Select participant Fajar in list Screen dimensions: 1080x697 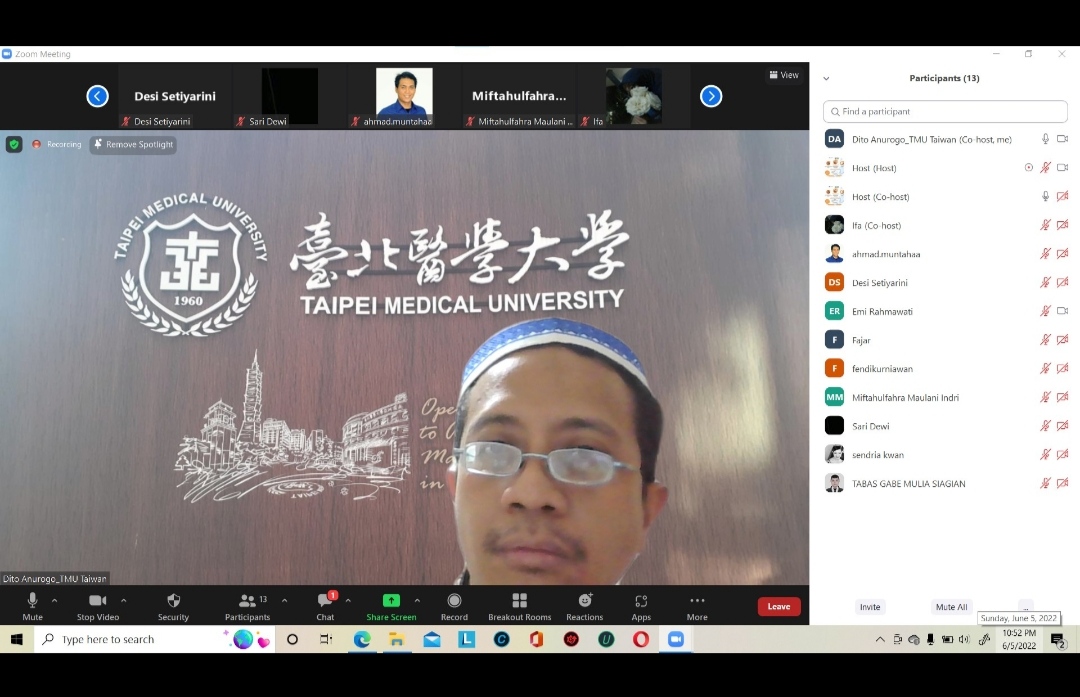945,340
